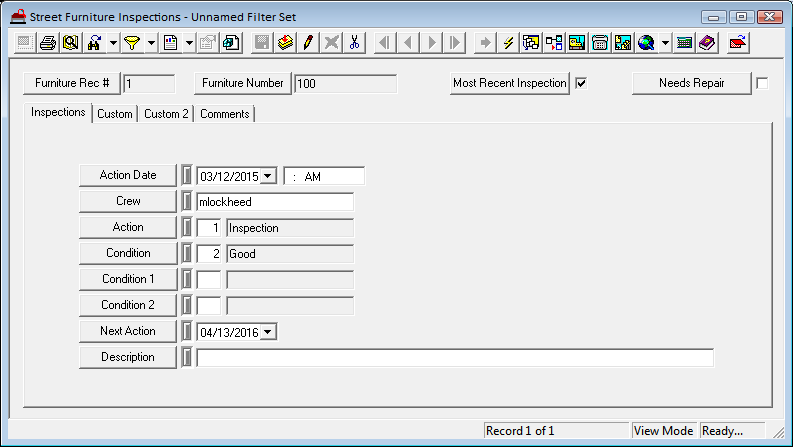Screen dimensions: 793x447
Task: Click the yellow lightning bolt icon
Action: [x=508, y=43]
